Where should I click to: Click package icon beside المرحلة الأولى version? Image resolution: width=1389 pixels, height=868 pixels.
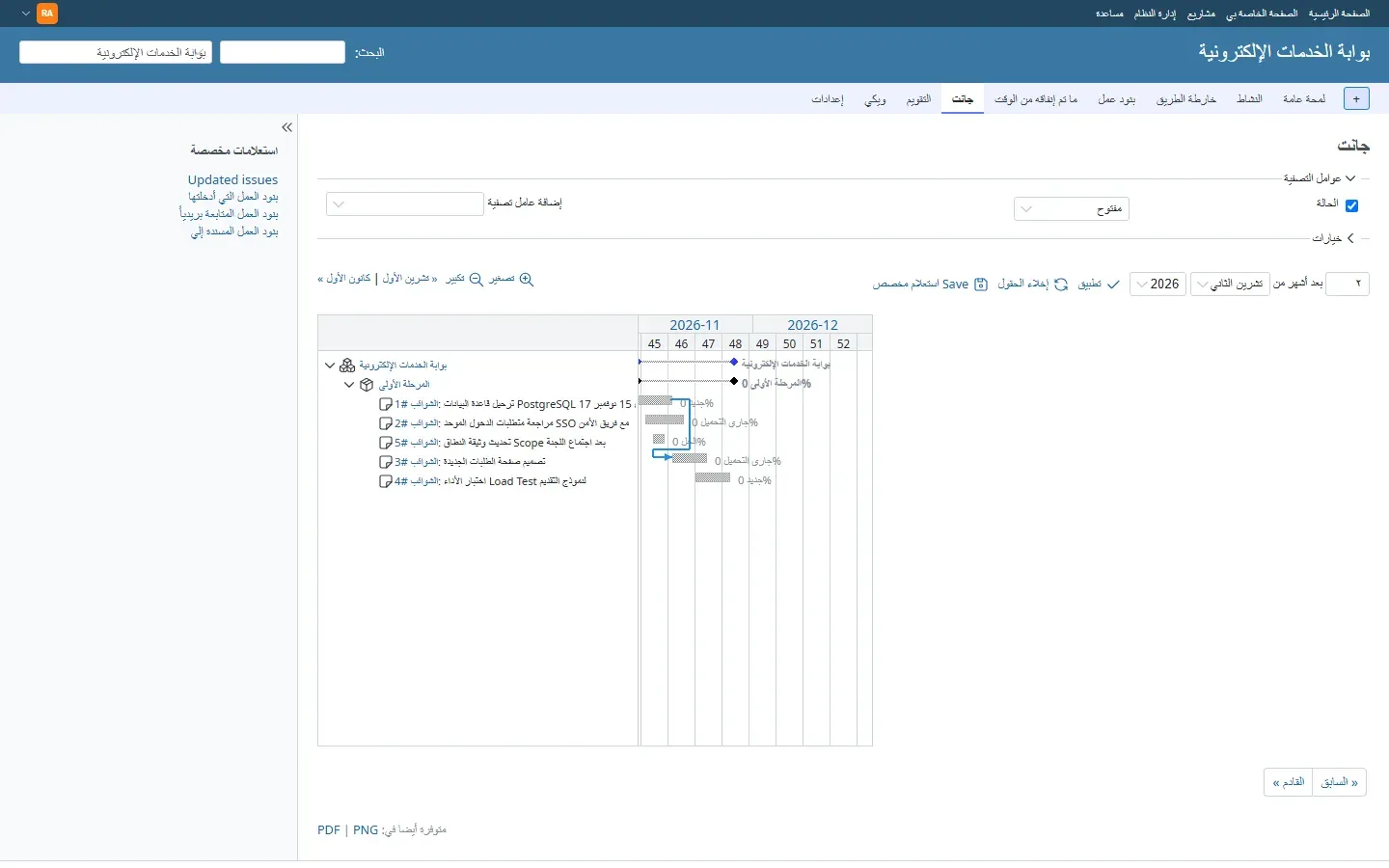click(x=367, y=385)
